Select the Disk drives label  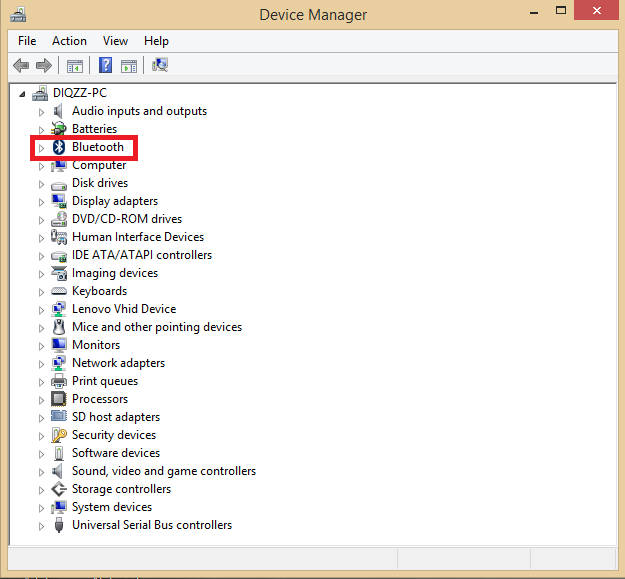pos(100,183)
